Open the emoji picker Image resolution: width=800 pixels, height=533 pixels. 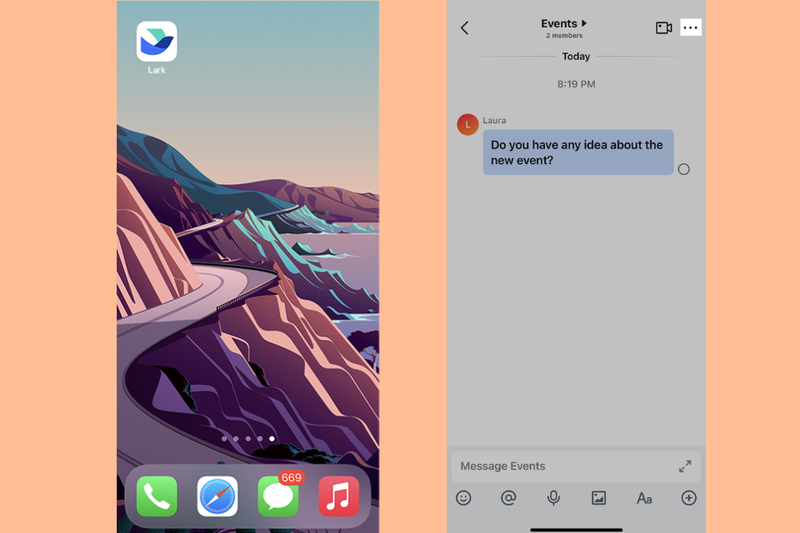[463, 498]
